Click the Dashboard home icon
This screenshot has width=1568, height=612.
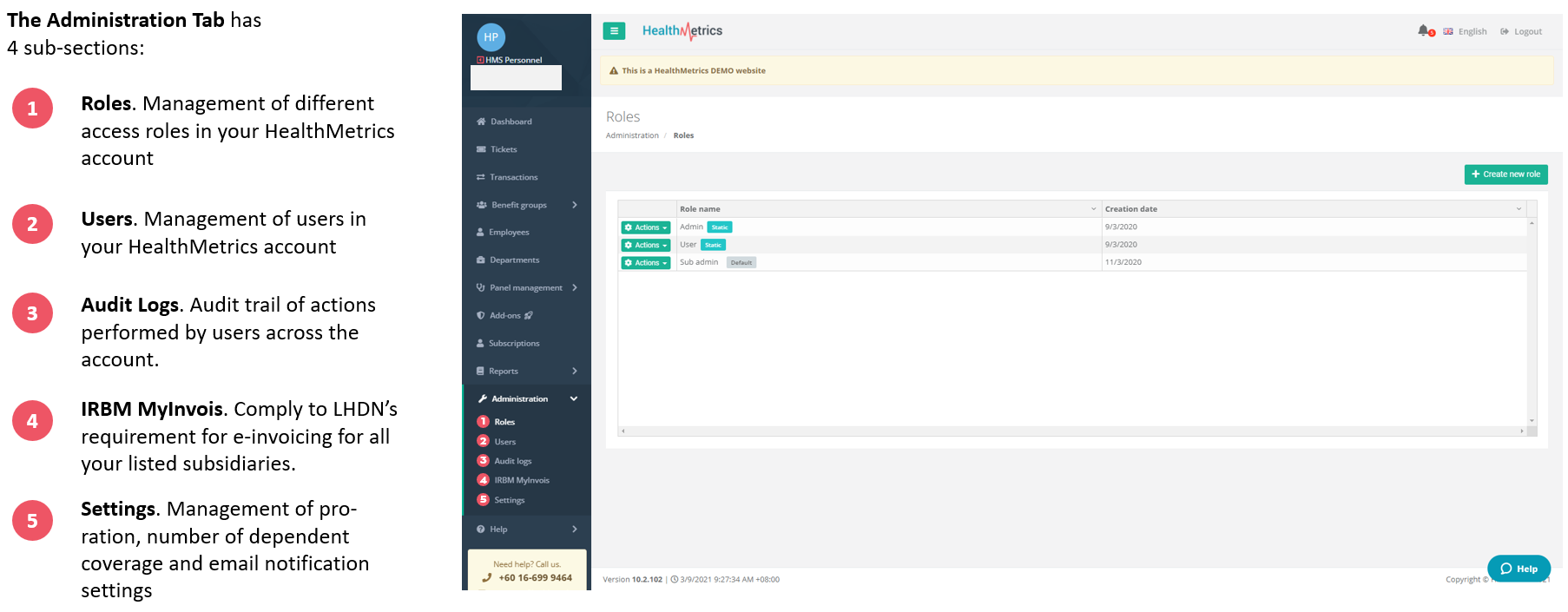tap(481, 122)
